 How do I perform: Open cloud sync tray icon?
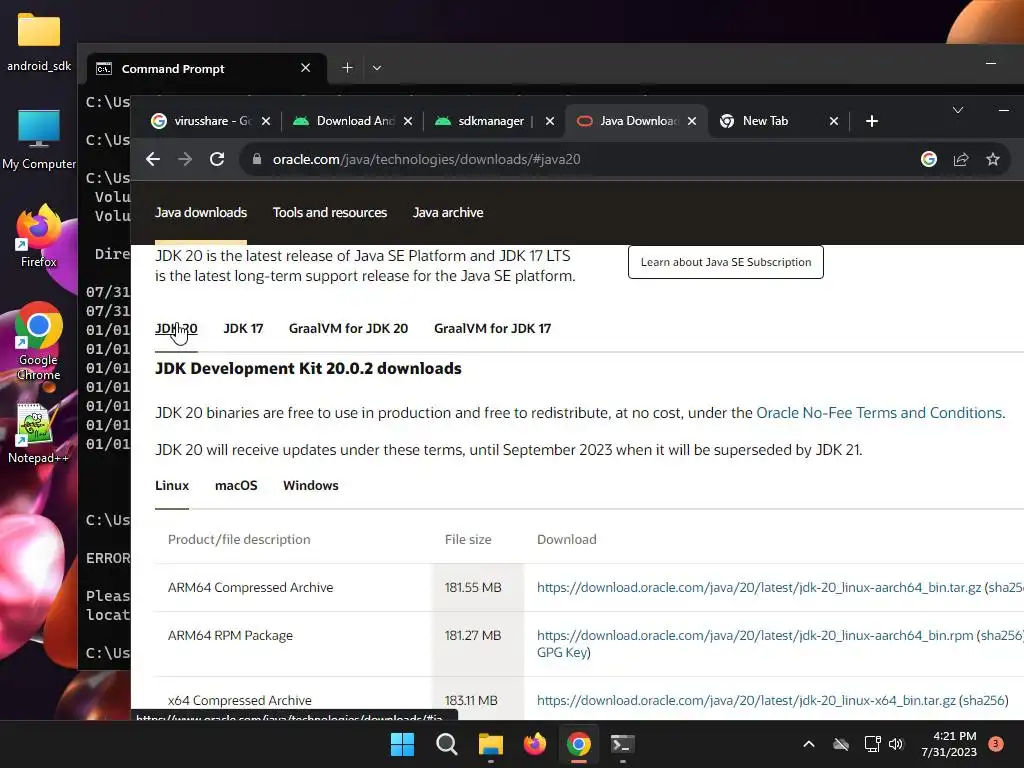click(841, 744)
